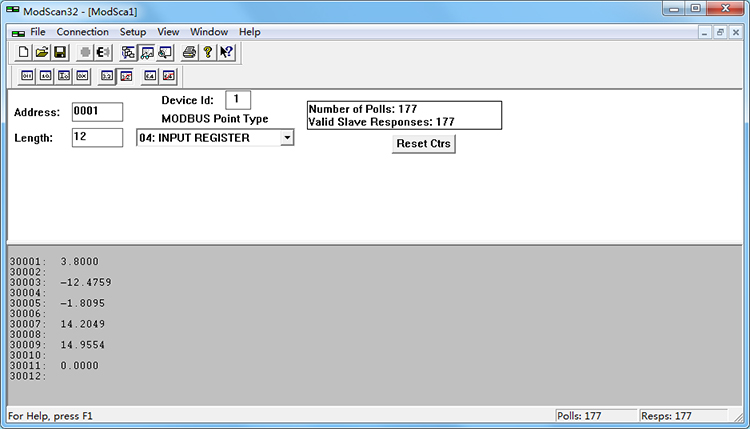Click the Save floppy disk icon
The width and height of the screenshot is (750, 429).
[x=59, y=52]
